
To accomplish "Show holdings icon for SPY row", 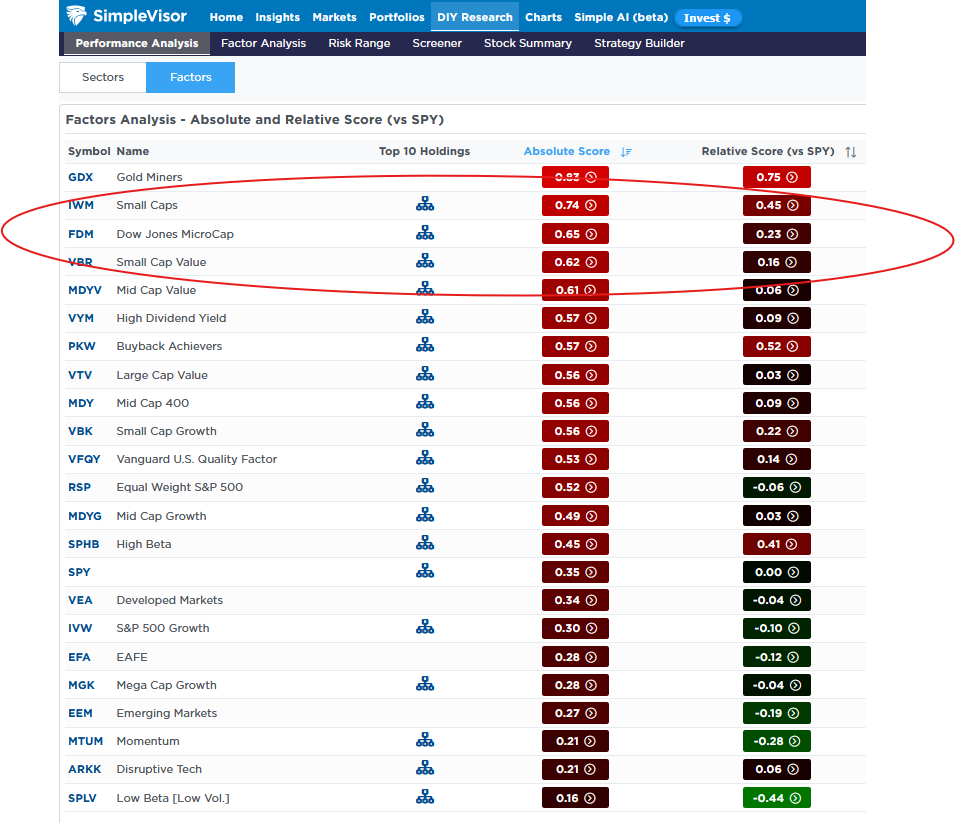I will pos(425,572).
